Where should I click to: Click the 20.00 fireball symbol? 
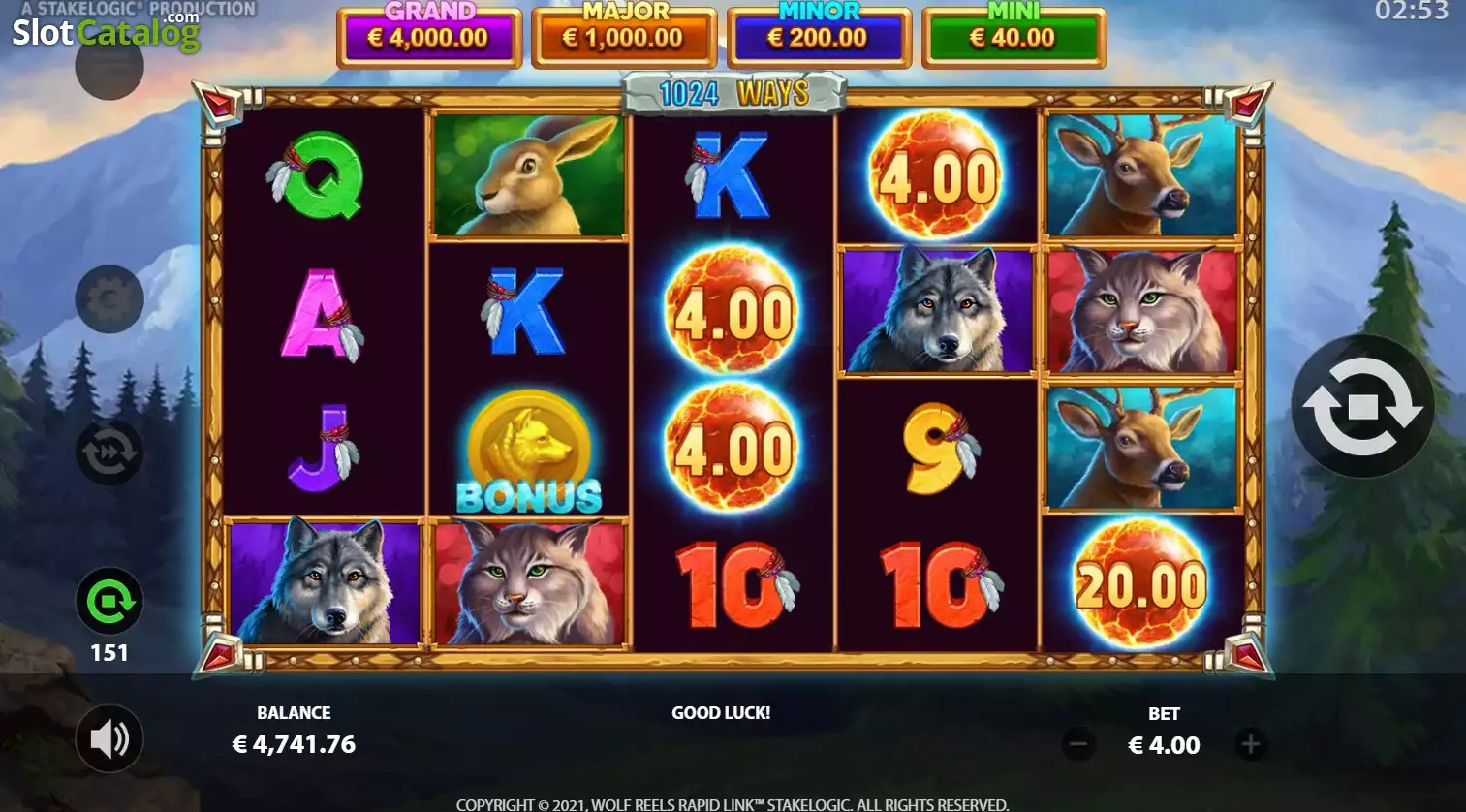click(1141, 584)
